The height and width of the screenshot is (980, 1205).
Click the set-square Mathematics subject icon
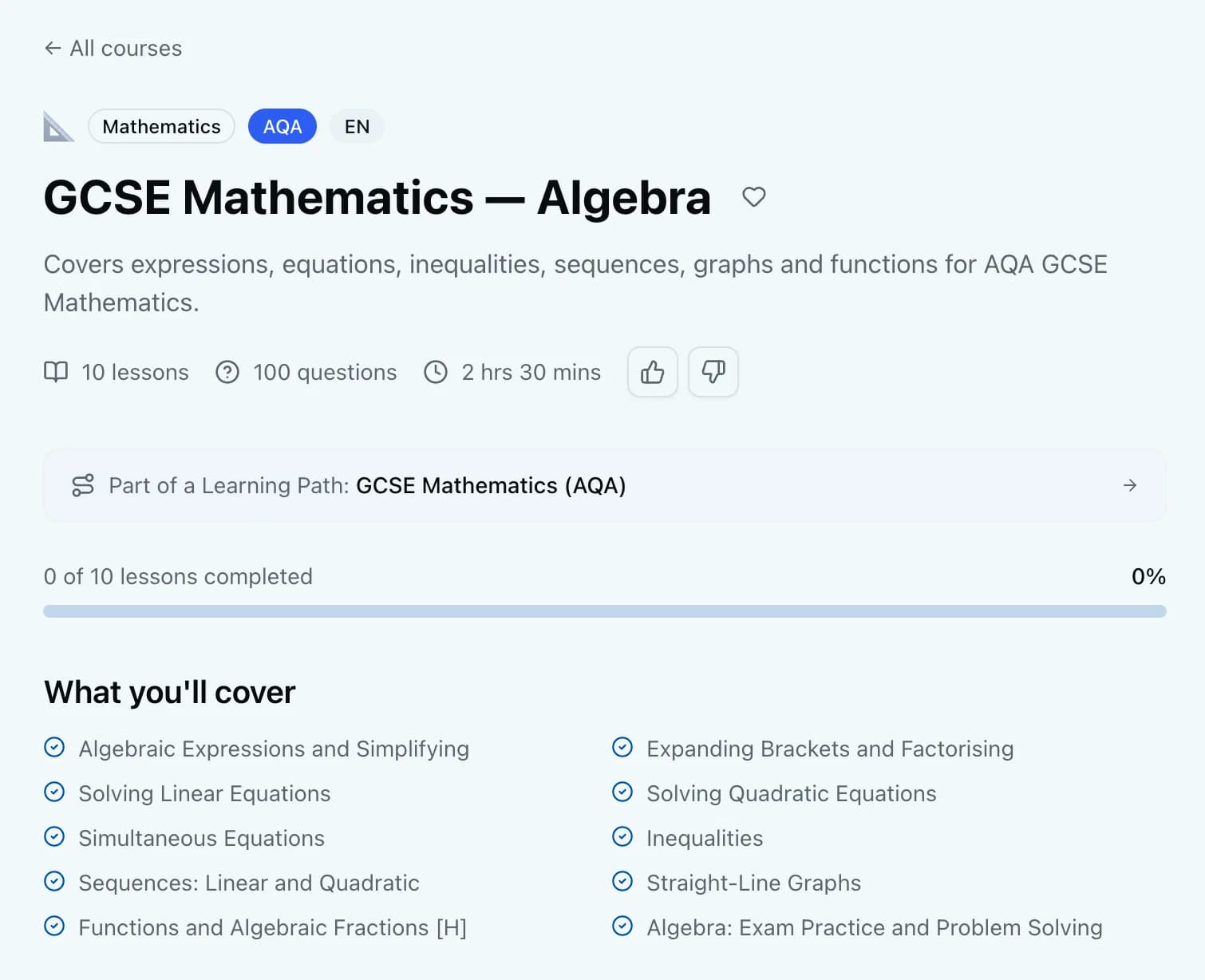coord(58,126)
